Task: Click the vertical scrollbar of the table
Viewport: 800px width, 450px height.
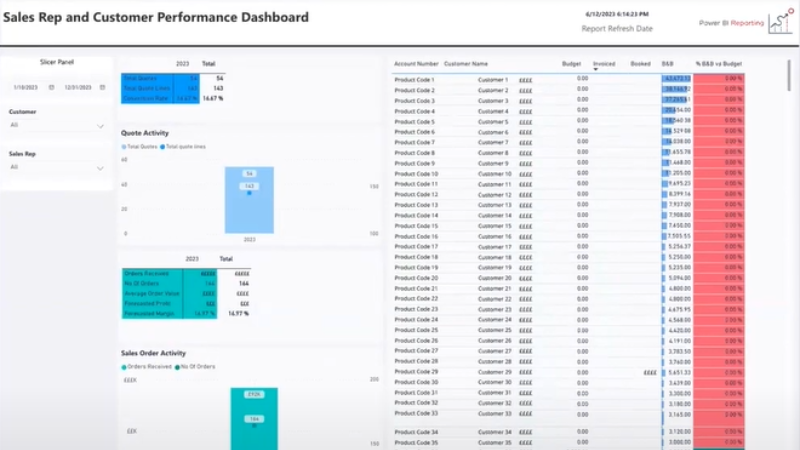Action: (789, 76)
